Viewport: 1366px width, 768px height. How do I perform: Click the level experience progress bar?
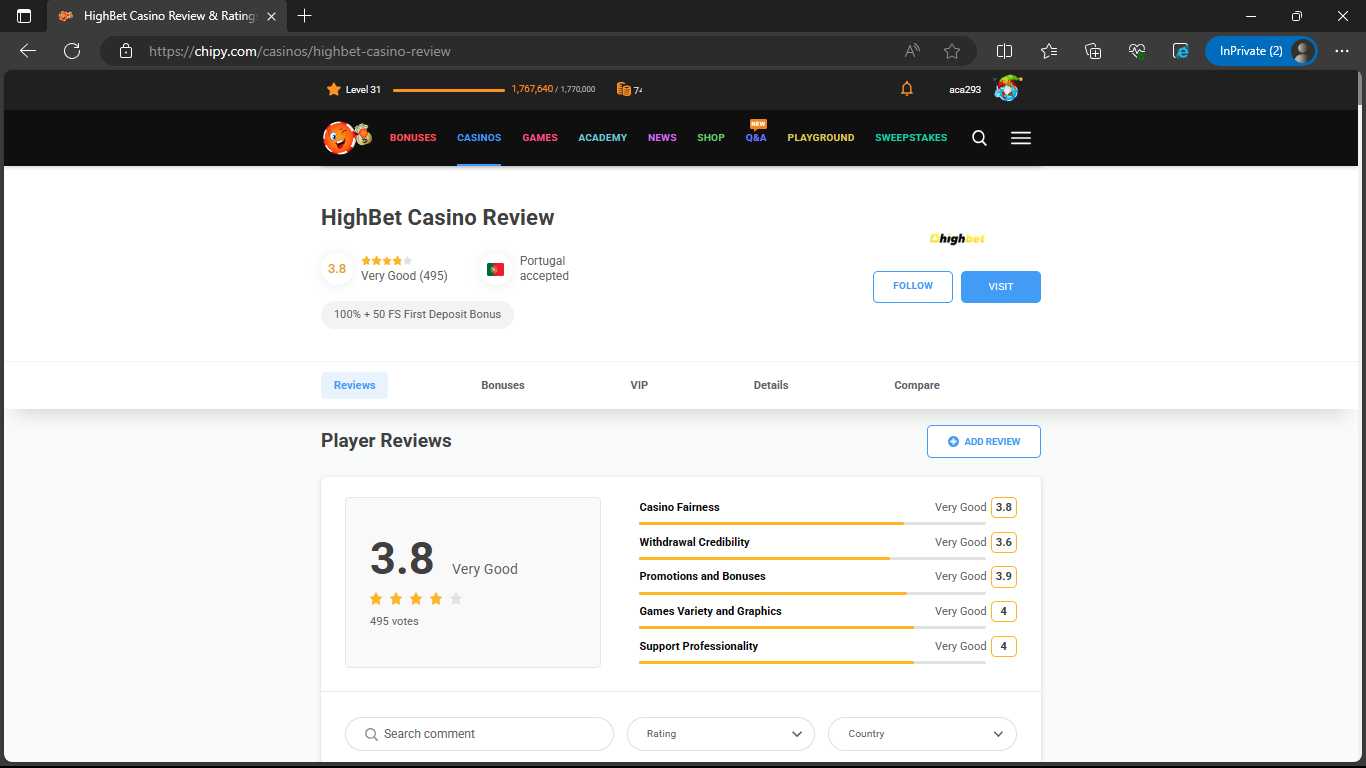pyautogui.click(x=449, y=90)
